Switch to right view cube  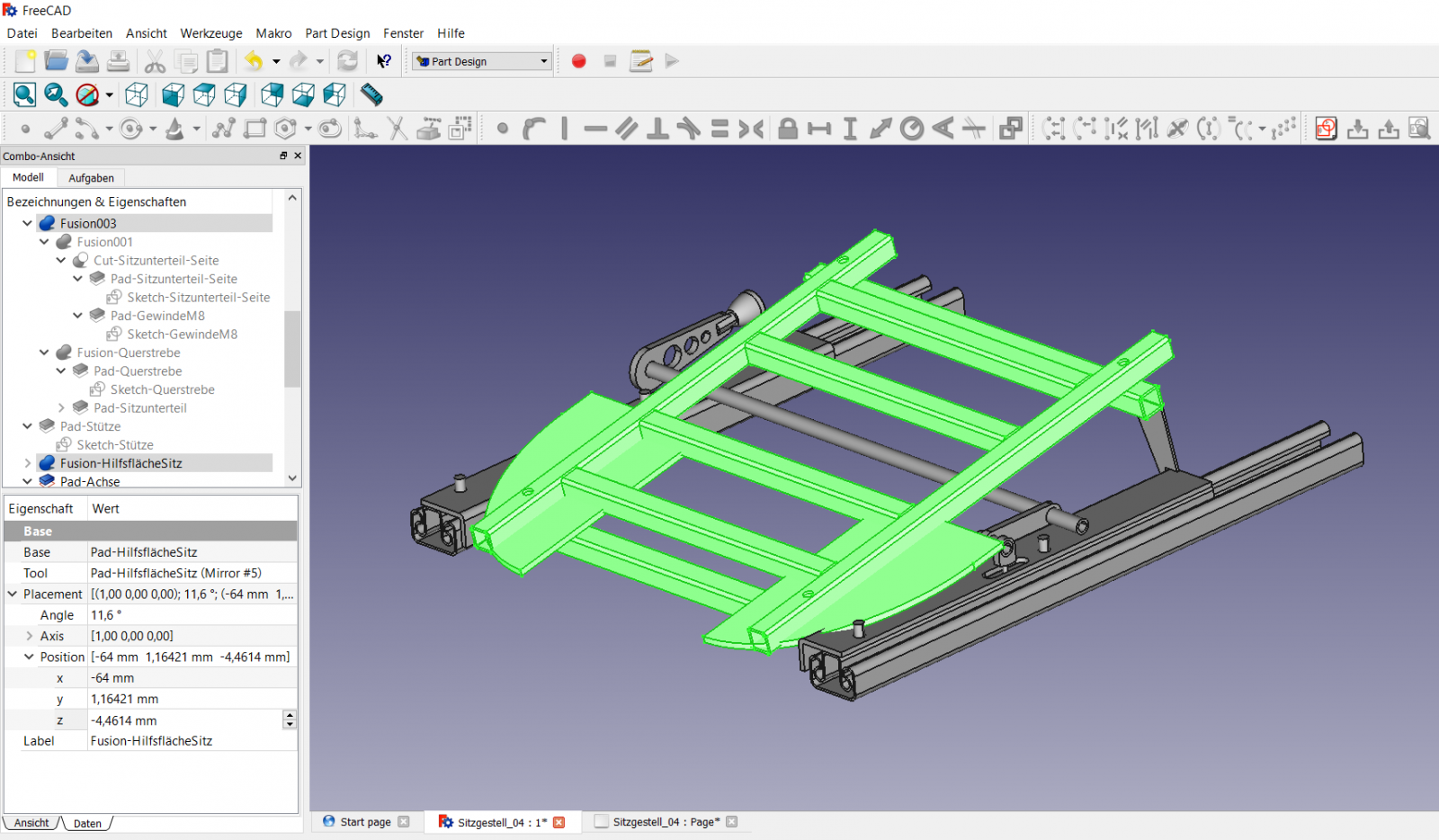[237, 94]
